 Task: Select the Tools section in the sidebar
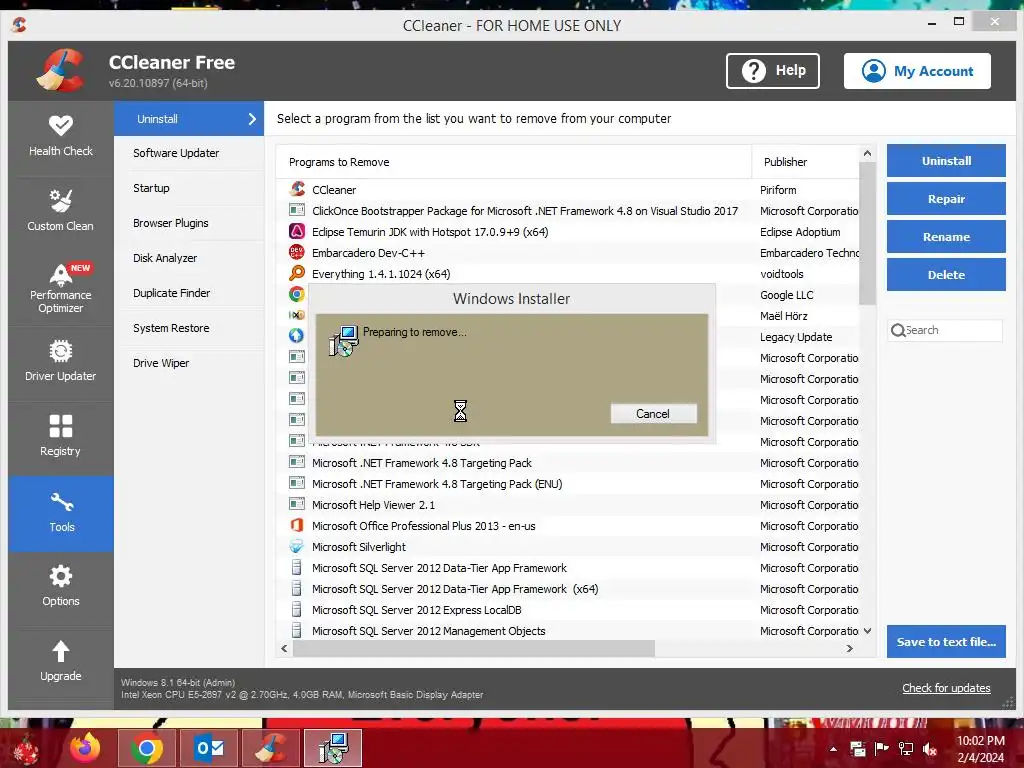point(61,513)
